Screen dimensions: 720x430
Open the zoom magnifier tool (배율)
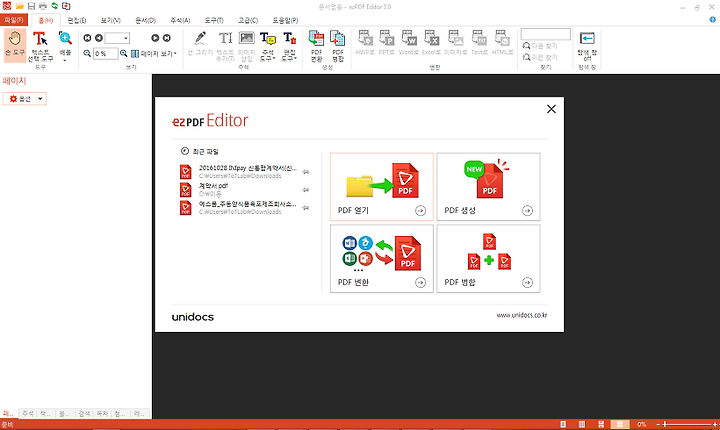pos(65,46)
